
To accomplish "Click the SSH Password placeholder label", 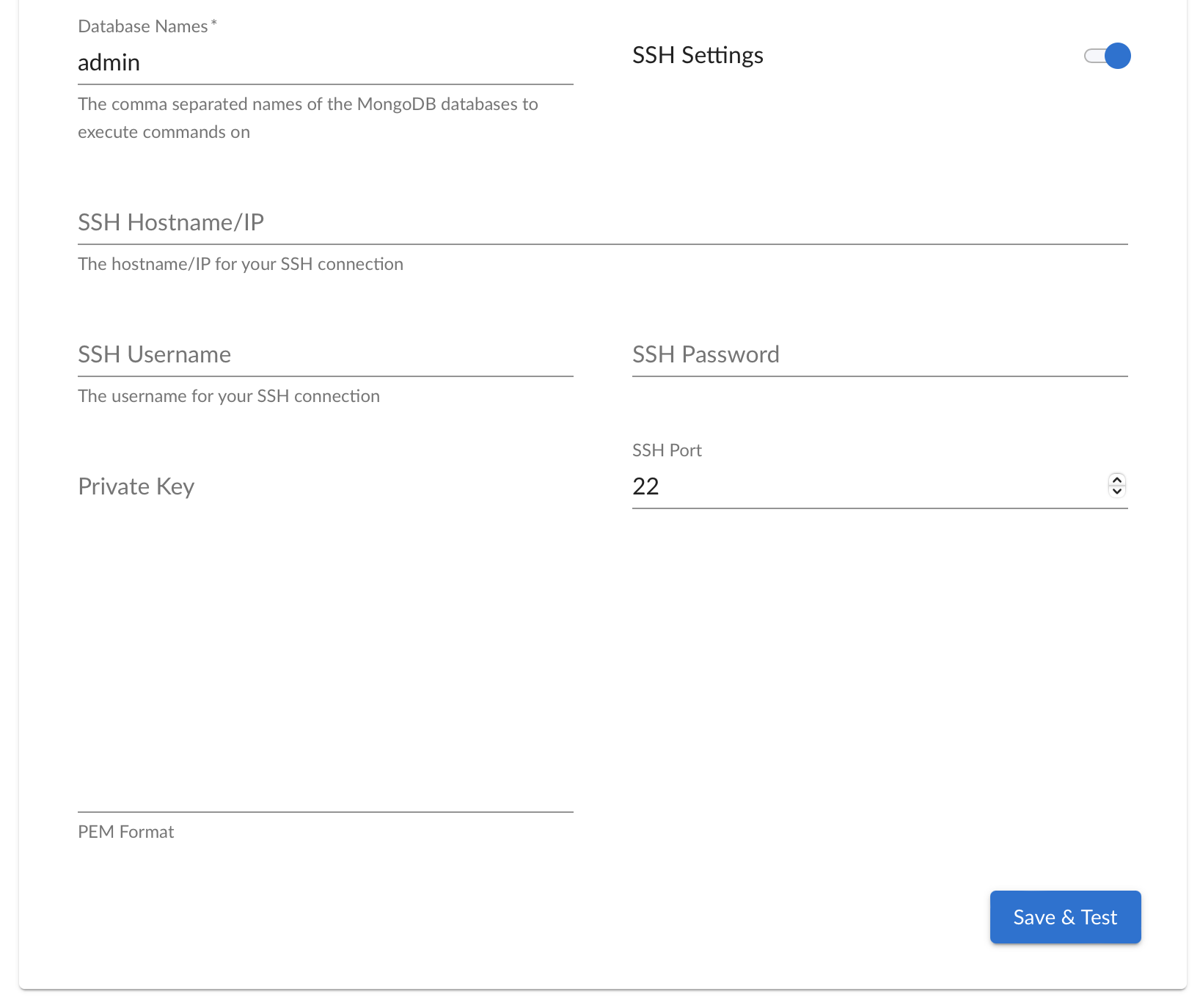I will (x=706, y=355).
